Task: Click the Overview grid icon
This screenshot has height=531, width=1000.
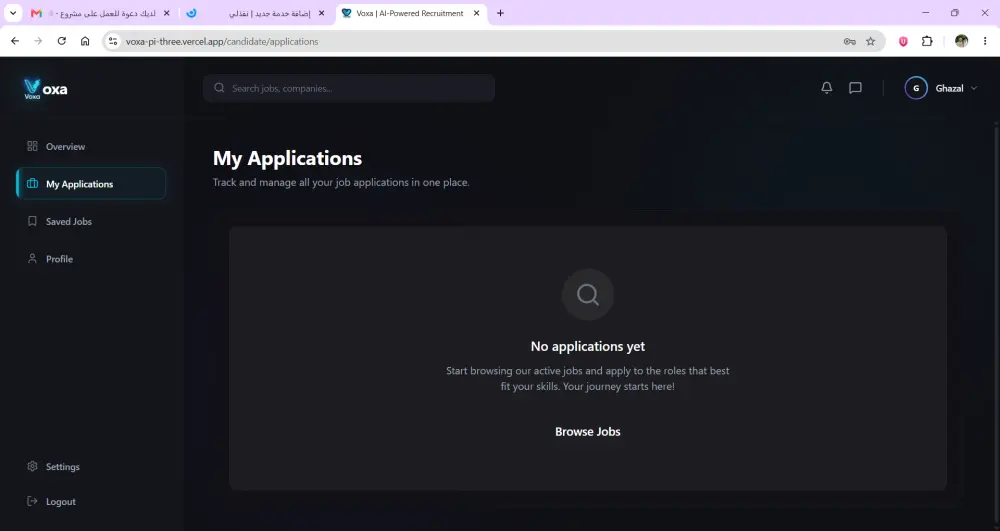Action: [x=33, y=146]
